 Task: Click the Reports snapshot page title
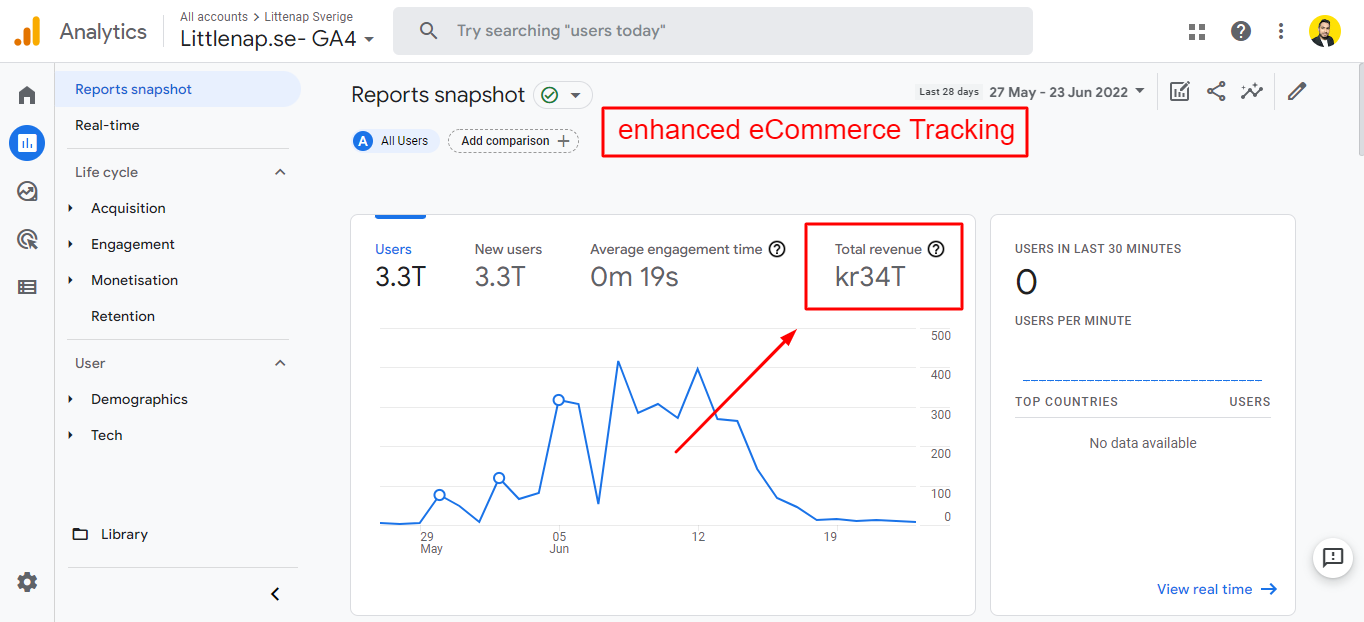pos(438,95)
